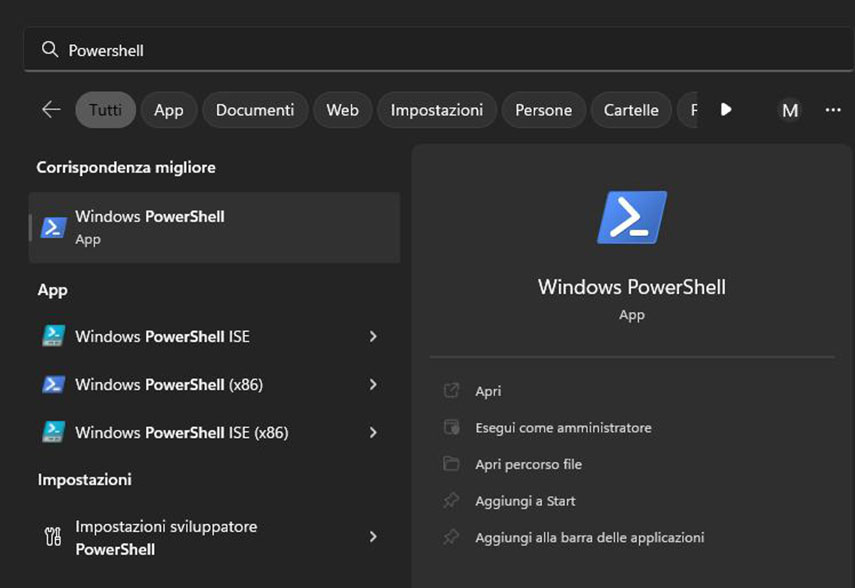The width and height of the screenshot is (855, 588).
Task: Click the developer settings tools icon
Action: pyautogui.click(x=53, y=537)
